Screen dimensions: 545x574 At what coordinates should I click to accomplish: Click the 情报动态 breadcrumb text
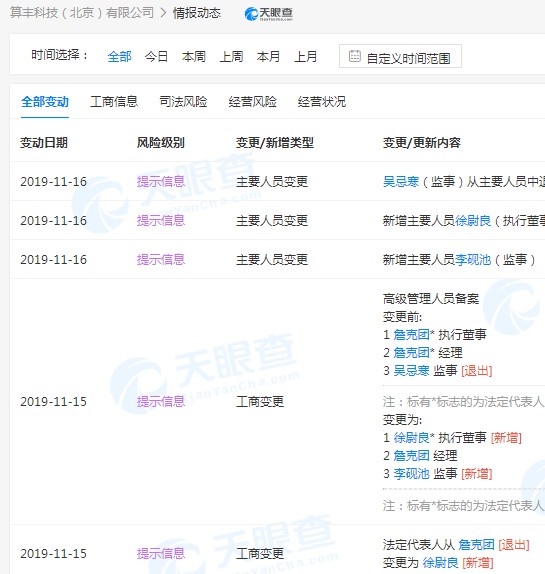[x=197, y=13]
